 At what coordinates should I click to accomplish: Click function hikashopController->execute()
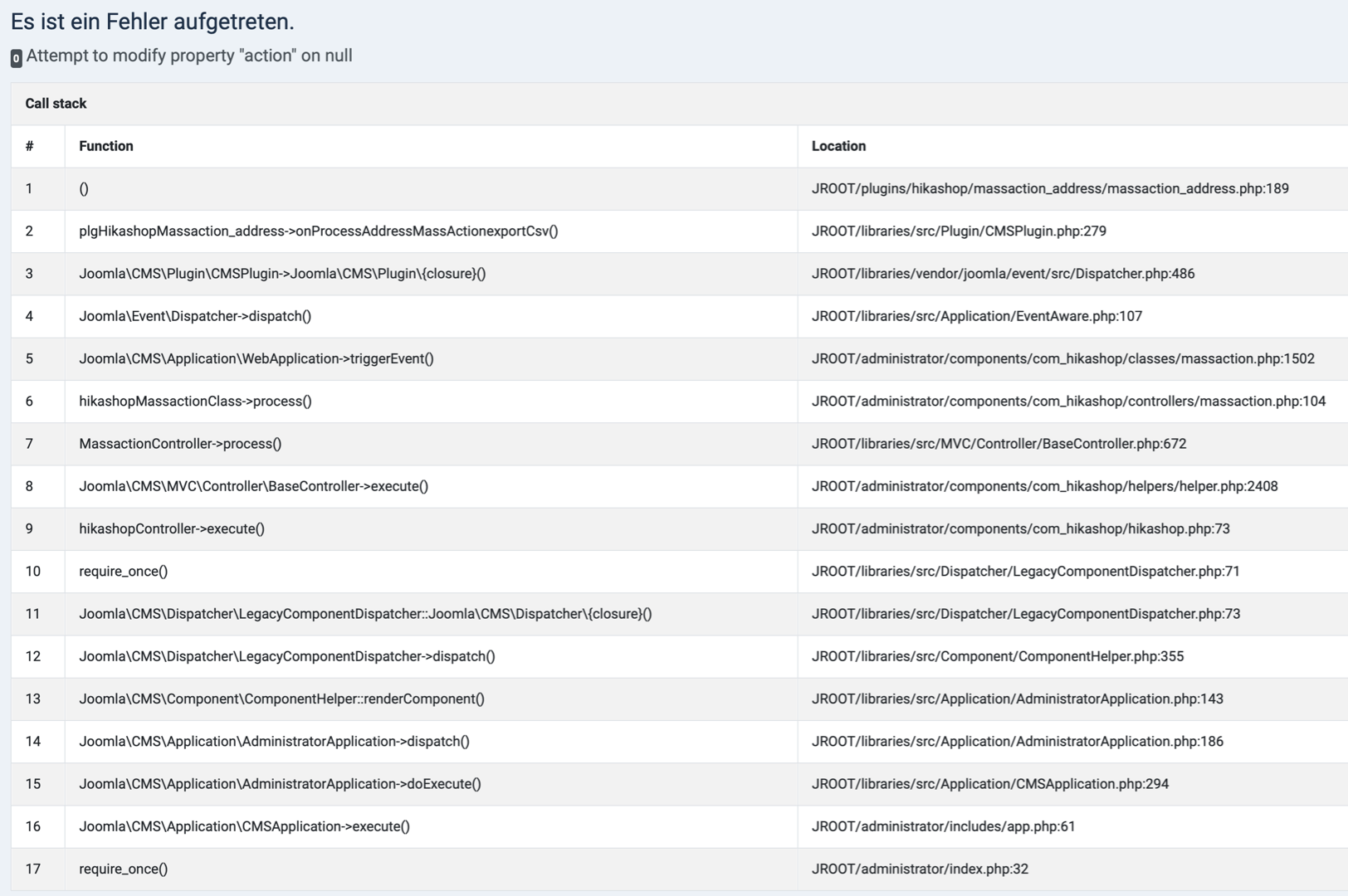point(172,528)
